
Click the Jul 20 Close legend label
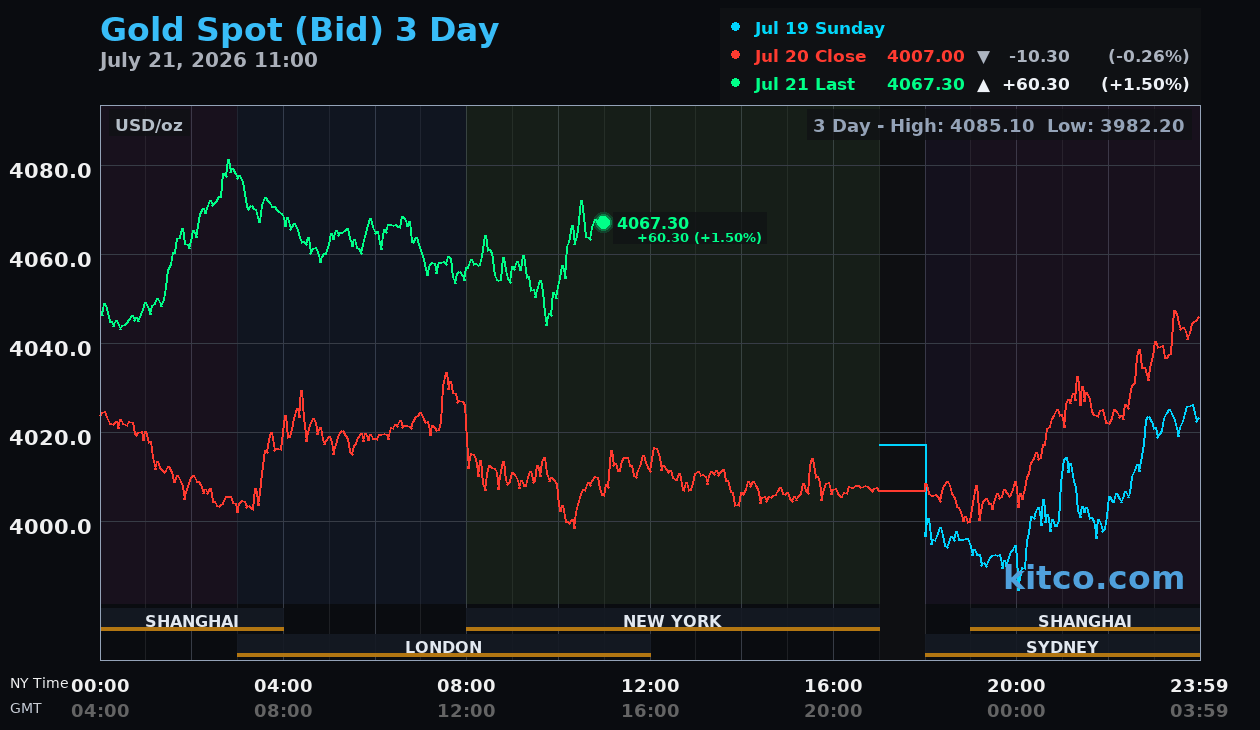click(810, 57)
